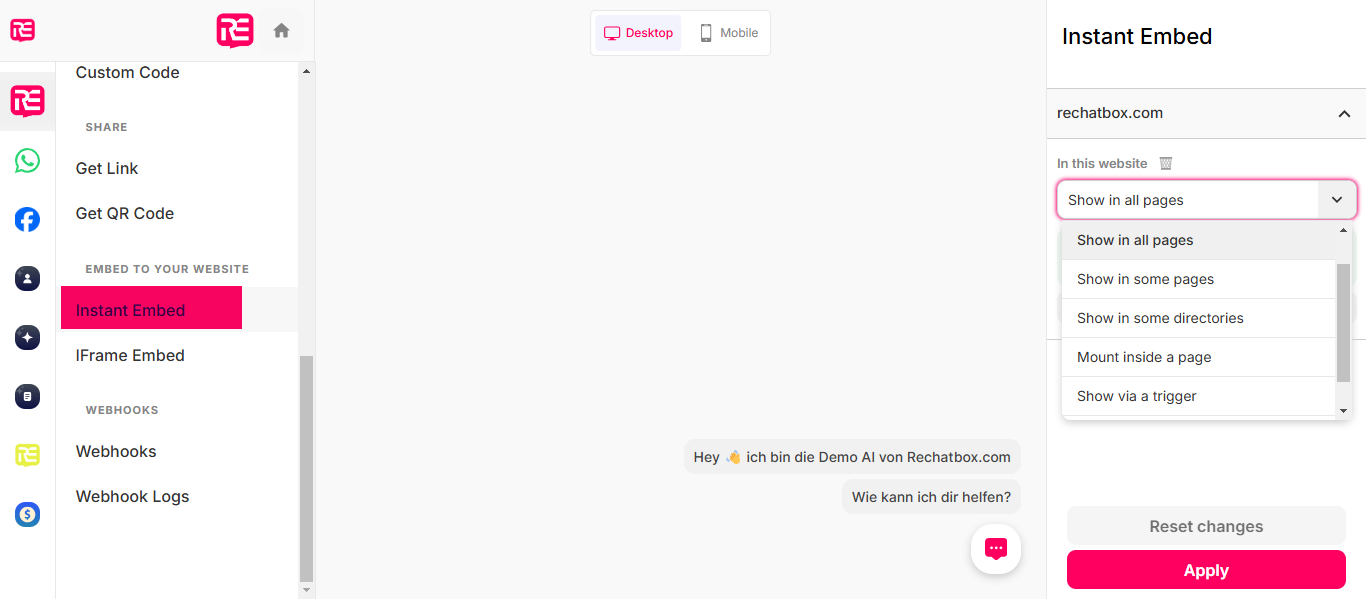Click the sidebar scrollbar up arrow

pyautogui.click(x=306, y=70)
